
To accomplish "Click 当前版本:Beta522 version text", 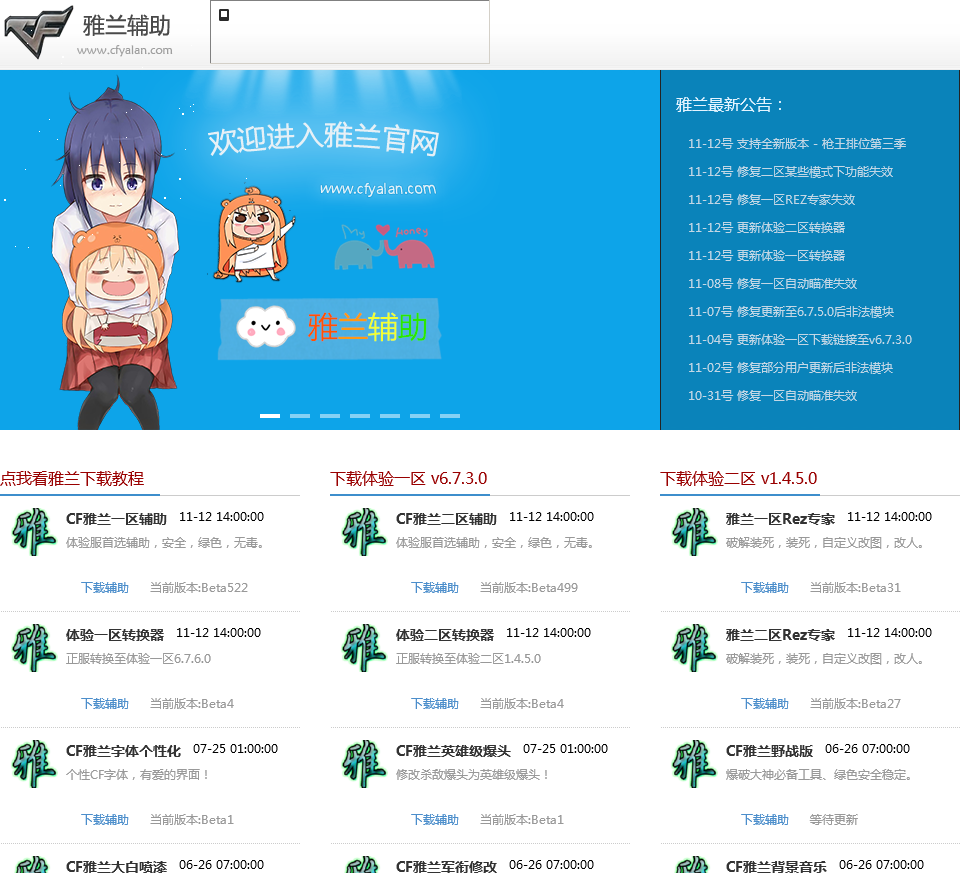I will click(x=199, y=588).
